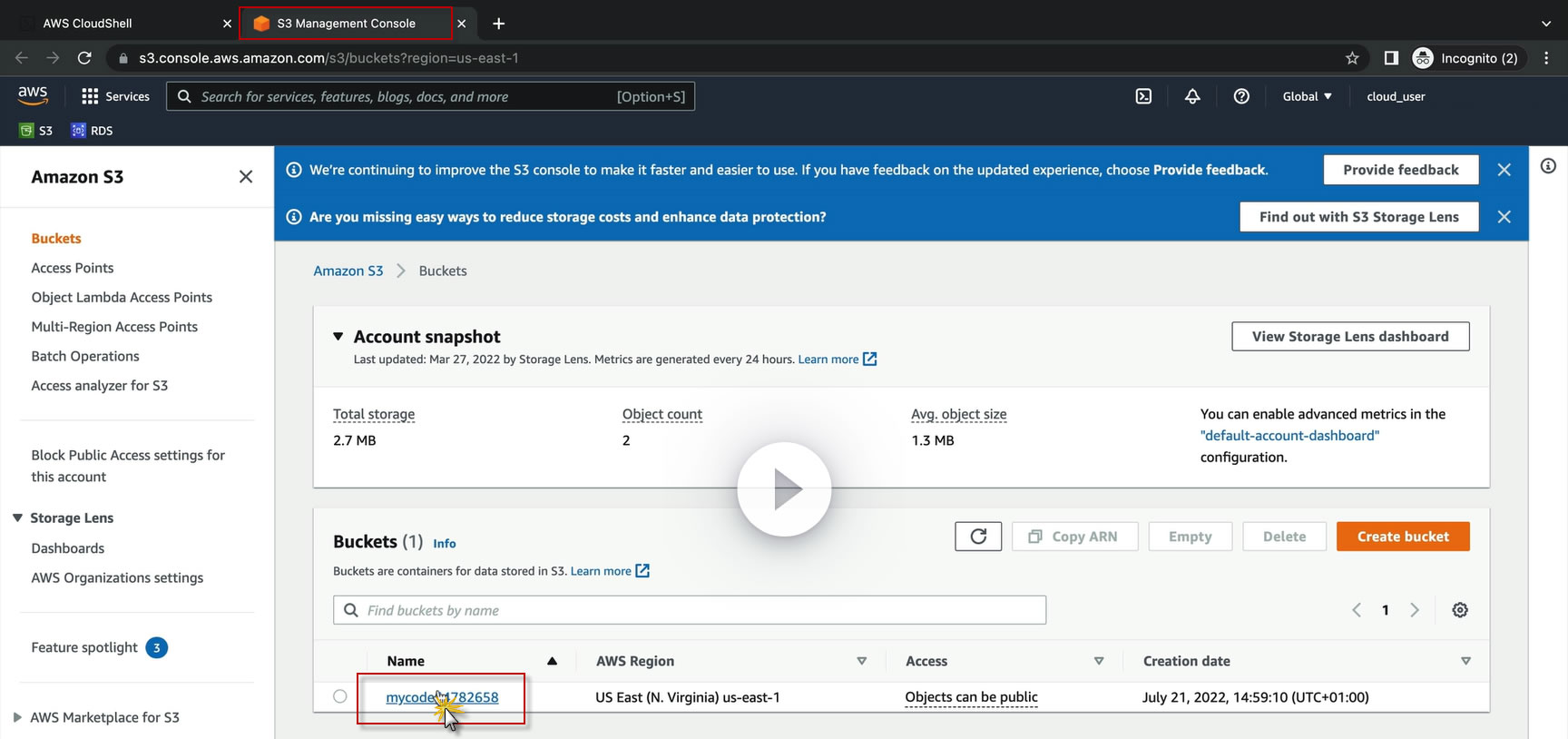Open the Buckets Info link
This screenshot has width=1568, height=739.
coord(445,544)
